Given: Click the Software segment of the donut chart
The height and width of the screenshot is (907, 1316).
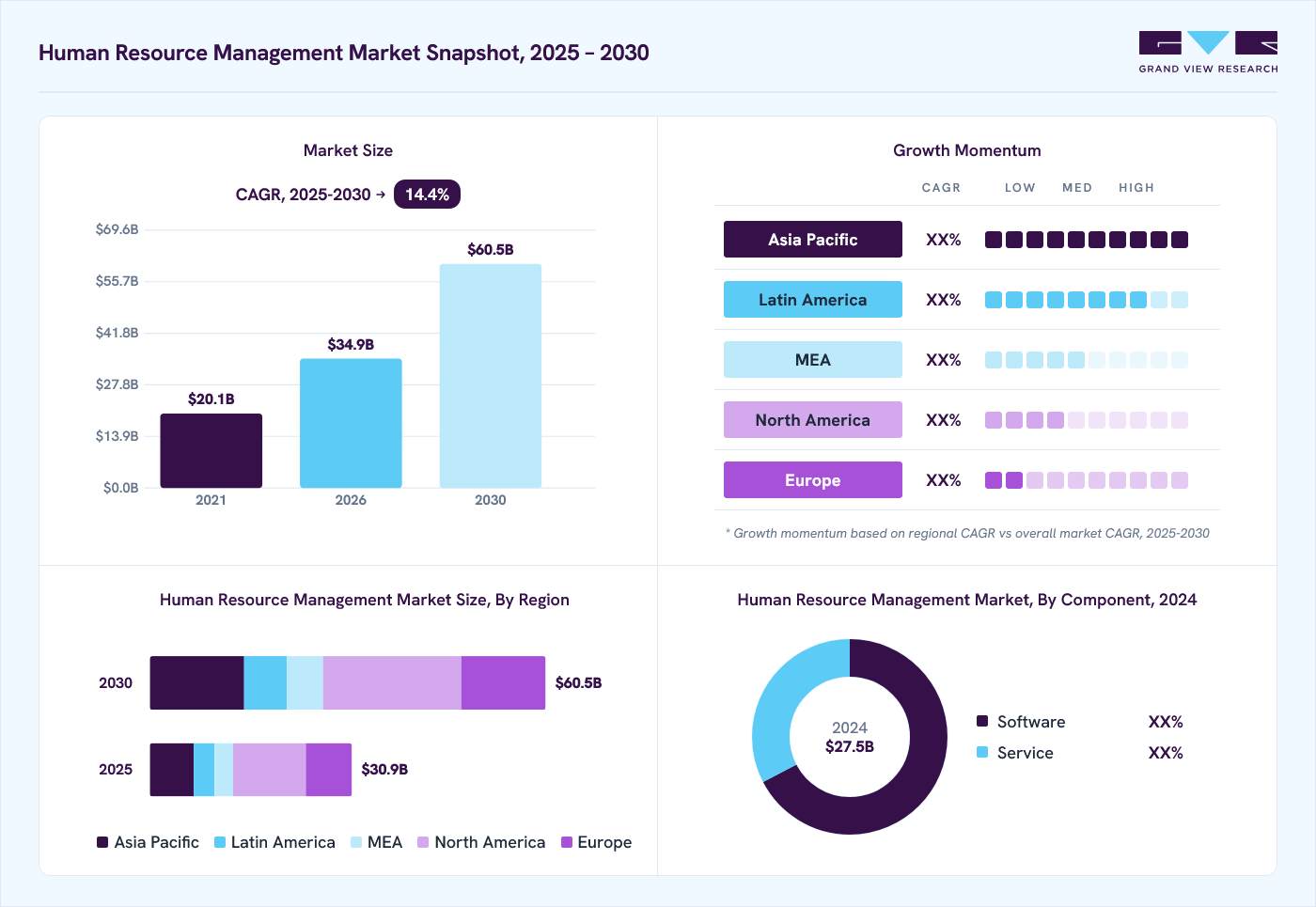Looking at the screenshot, I should coord(916,780).
